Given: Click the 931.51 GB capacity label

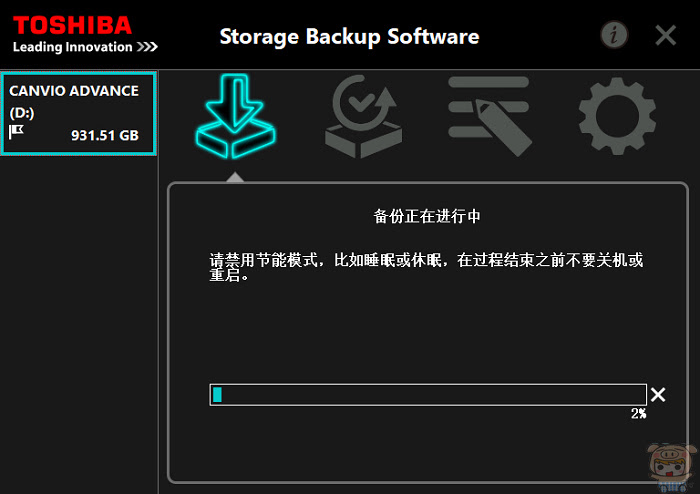Looking at the screenshot, I should [x=105, y=135].
